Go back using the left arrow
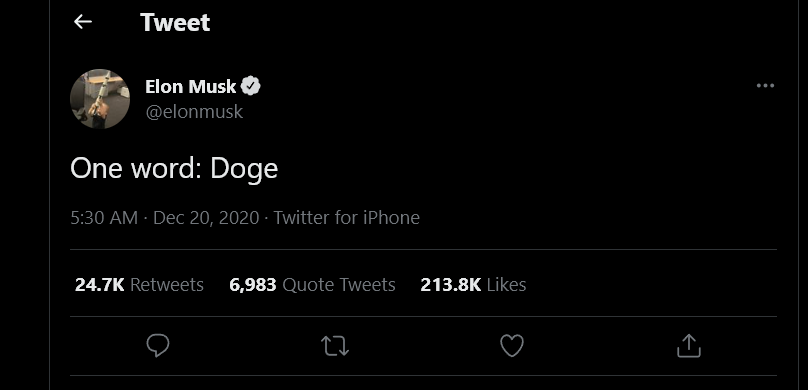Viewport: 808px width, 390px height. [x=82, y=22]
